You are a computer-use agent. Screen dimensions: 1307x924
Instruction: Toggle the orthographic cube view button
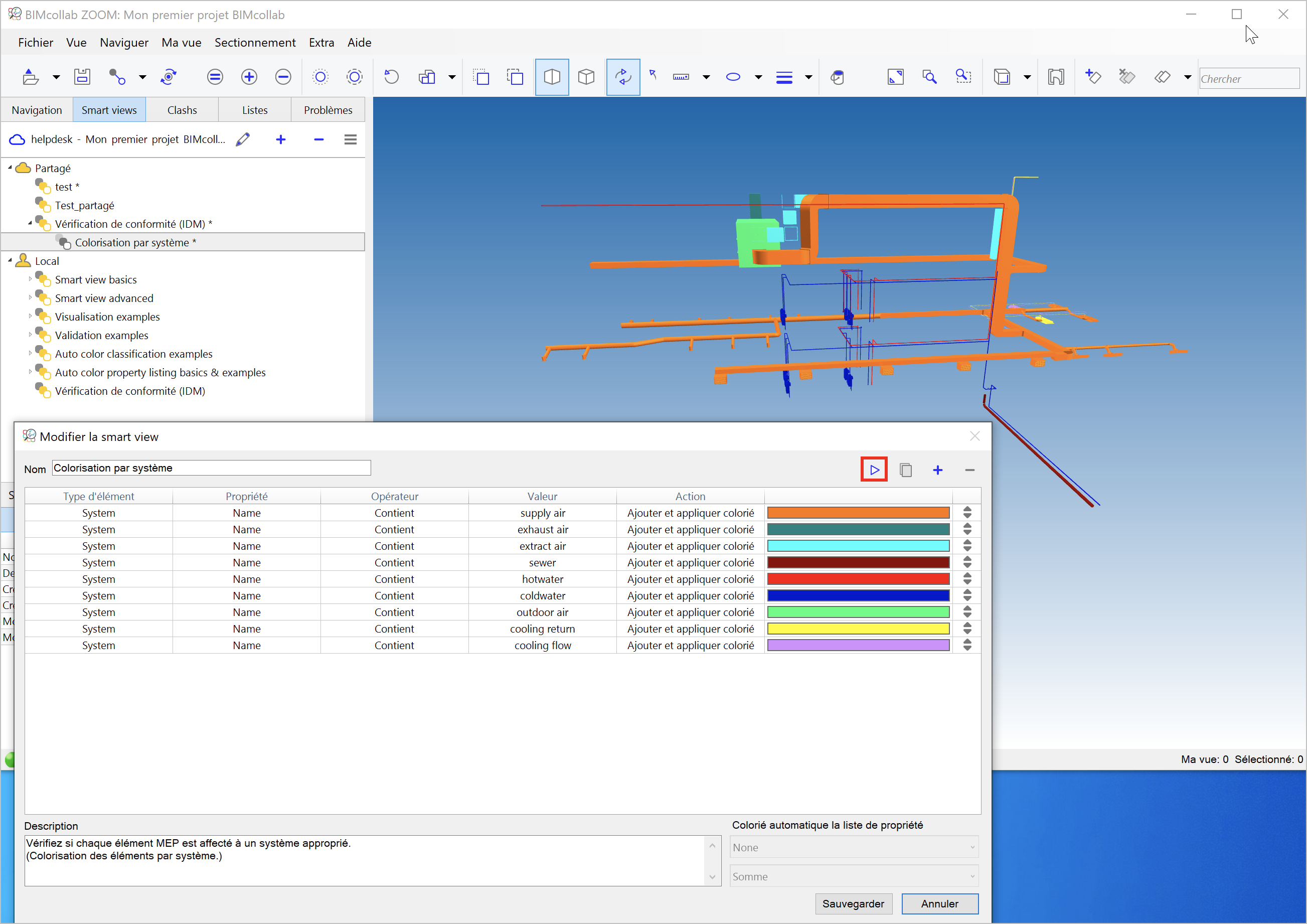click(586, 77)
